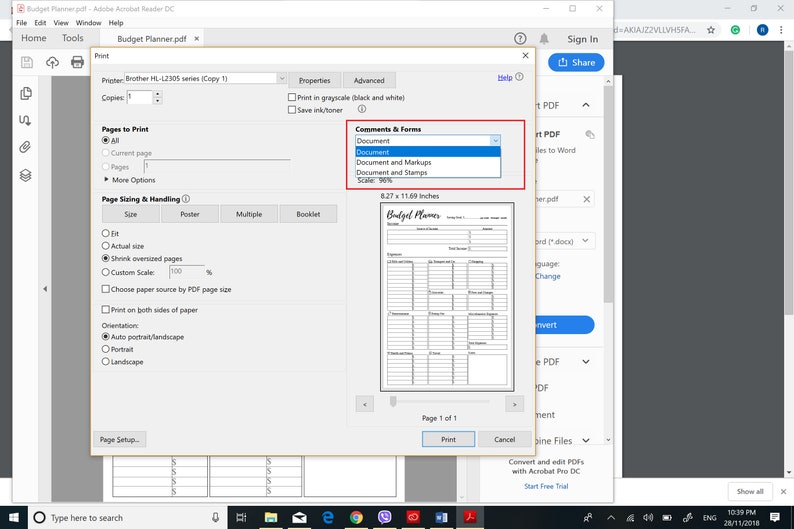
Task: Click the Save file icon in Acrobat toolbar
Action: 27,62
